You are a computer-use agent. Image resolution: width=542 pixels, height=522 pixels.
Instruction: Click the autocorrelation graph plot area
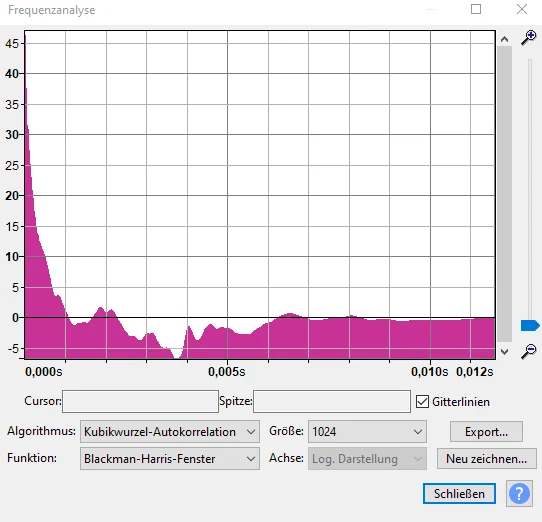click(260, 195)
